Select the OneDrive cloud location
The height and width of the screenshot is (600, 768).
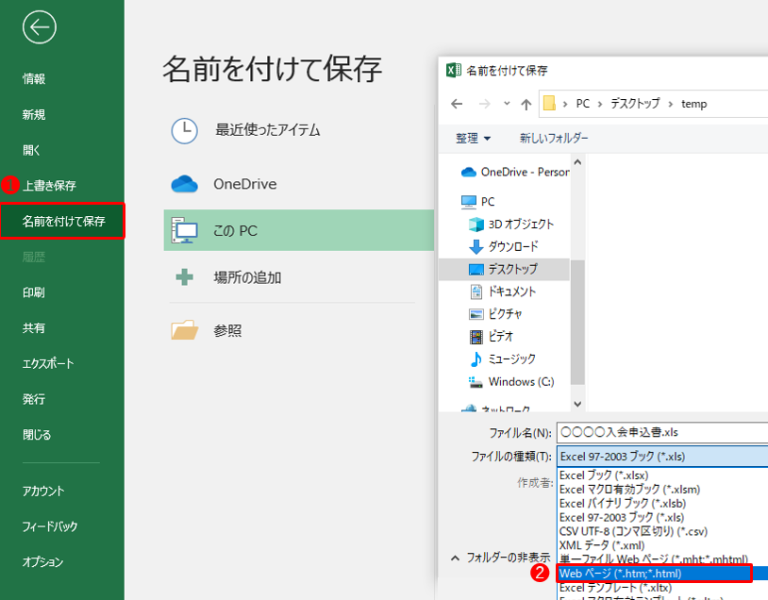184,184
